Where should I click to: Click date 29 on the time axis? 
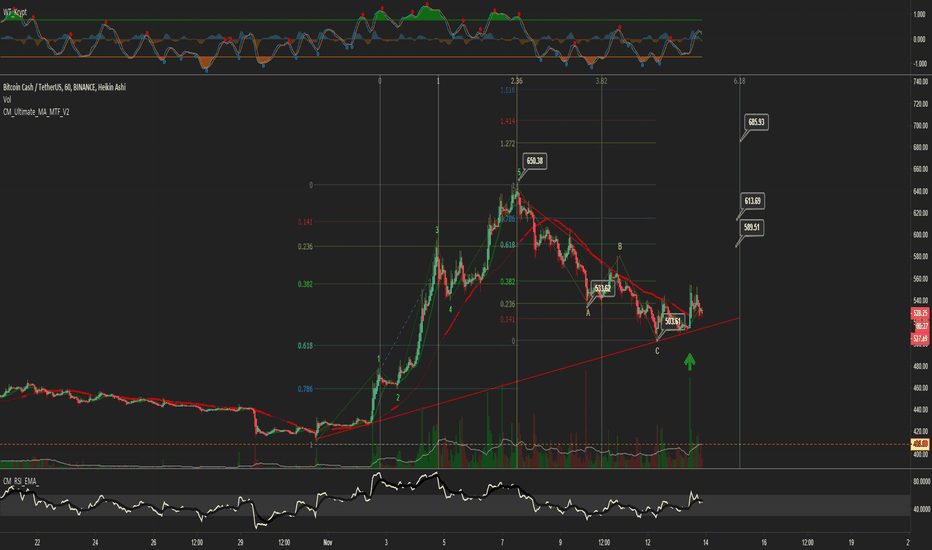241,542
